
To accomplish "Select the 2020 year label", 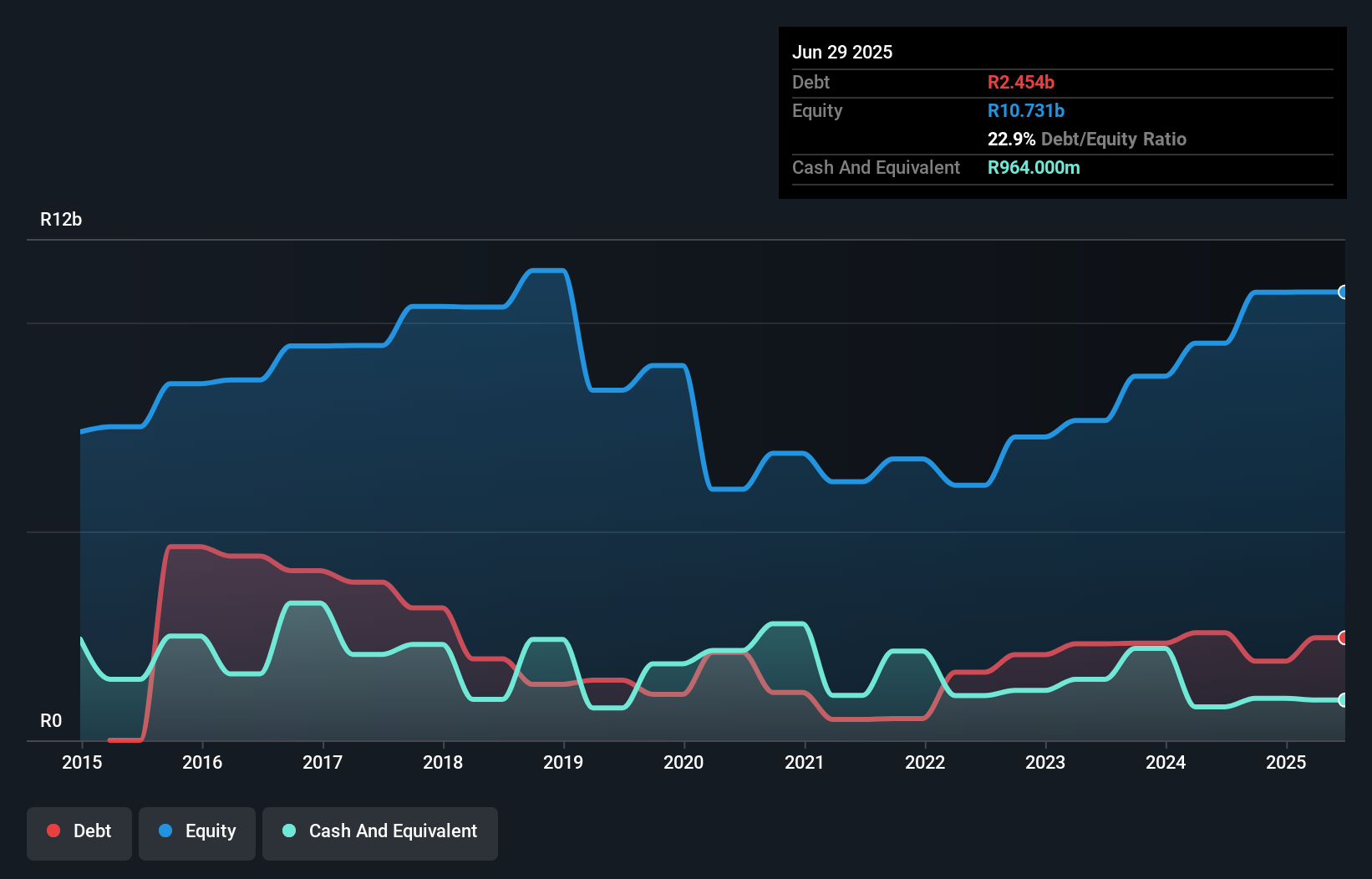I will click(683, 762).
